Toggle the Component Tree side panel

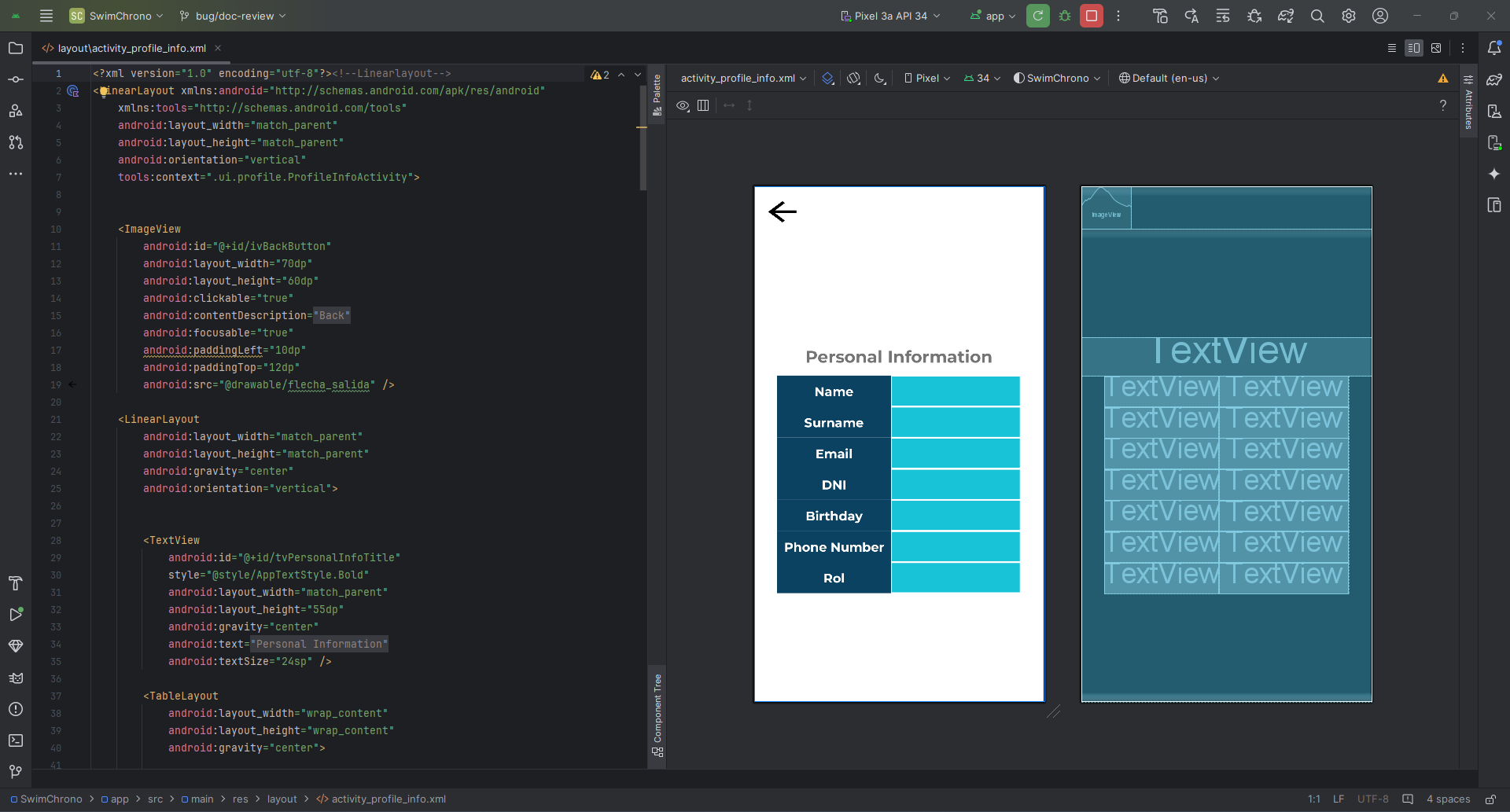pyautogui.click(x=657, y=715)
